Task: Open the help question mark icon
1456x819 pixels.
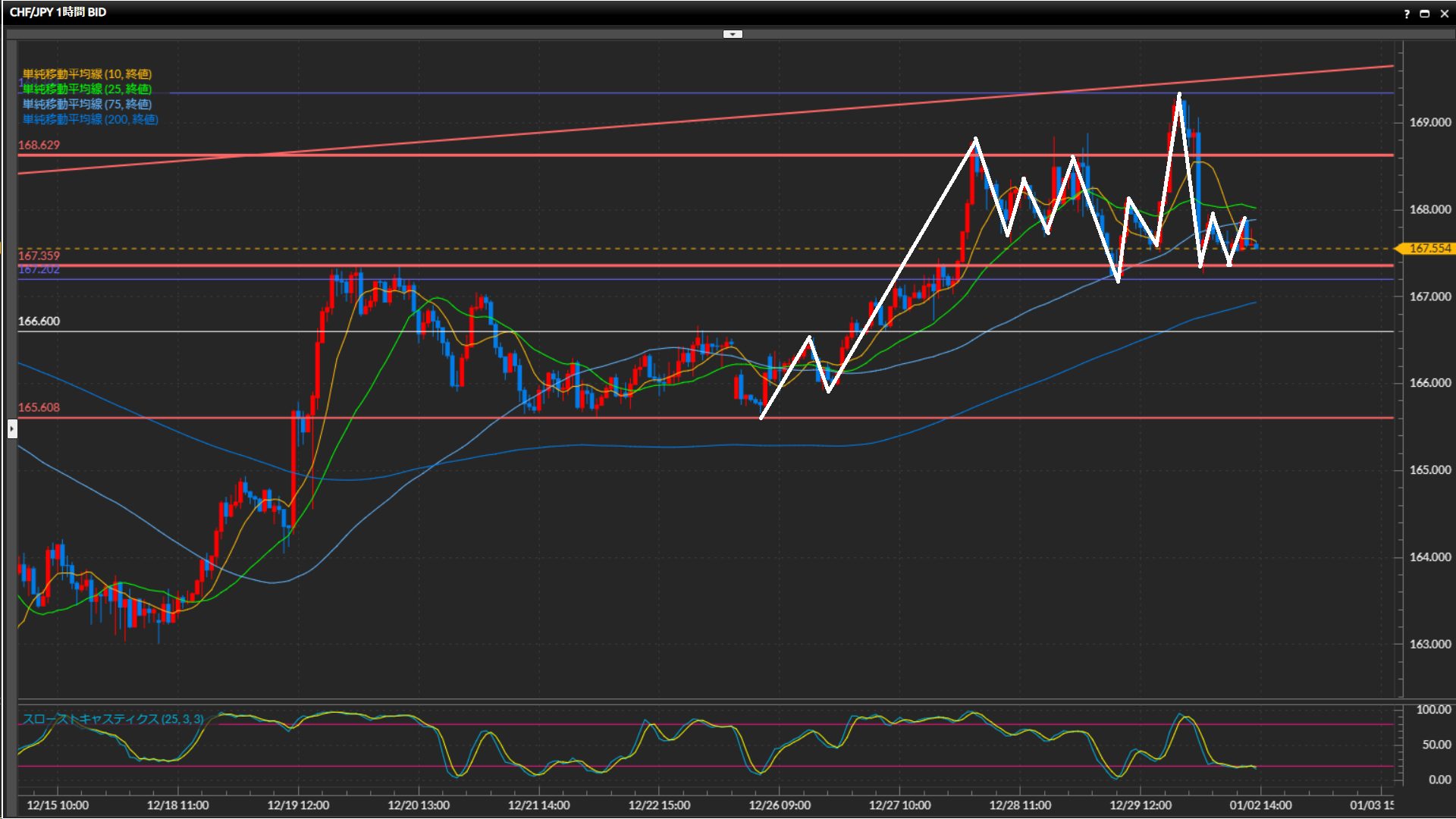Action: [x=1407, y=14]
